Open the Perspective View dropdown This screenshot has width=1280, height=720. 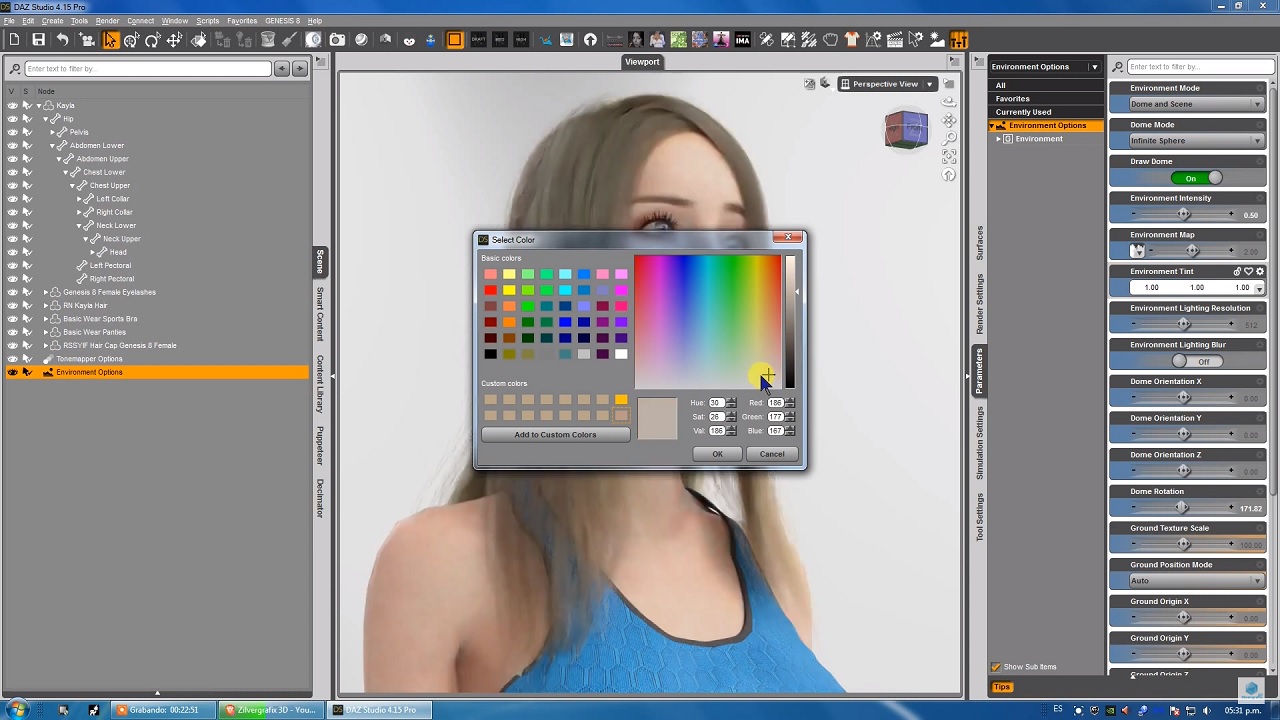pos(886,84)
